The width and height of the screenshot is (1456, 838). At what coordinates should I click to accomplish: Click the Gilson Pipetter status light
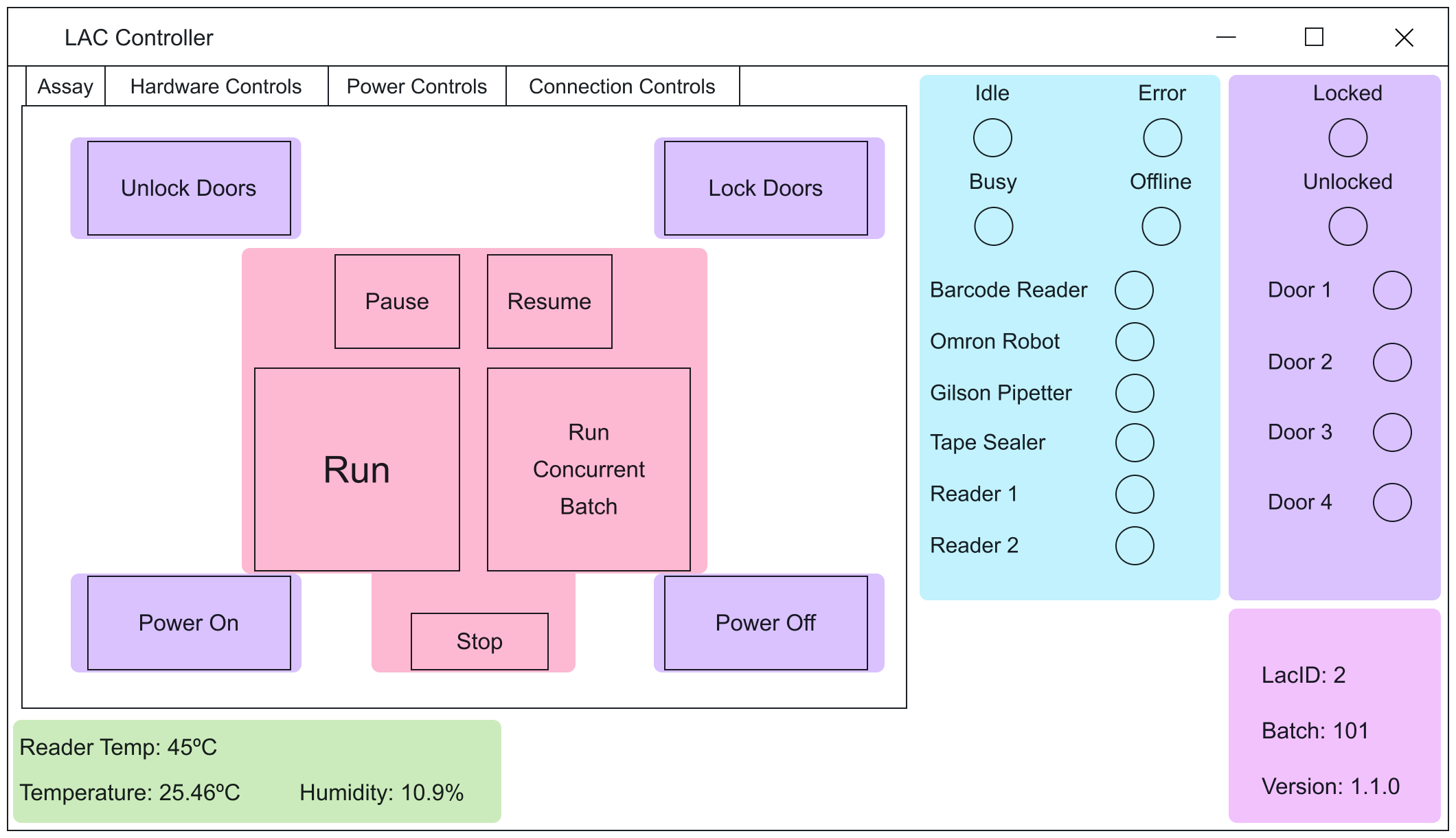1134,393
